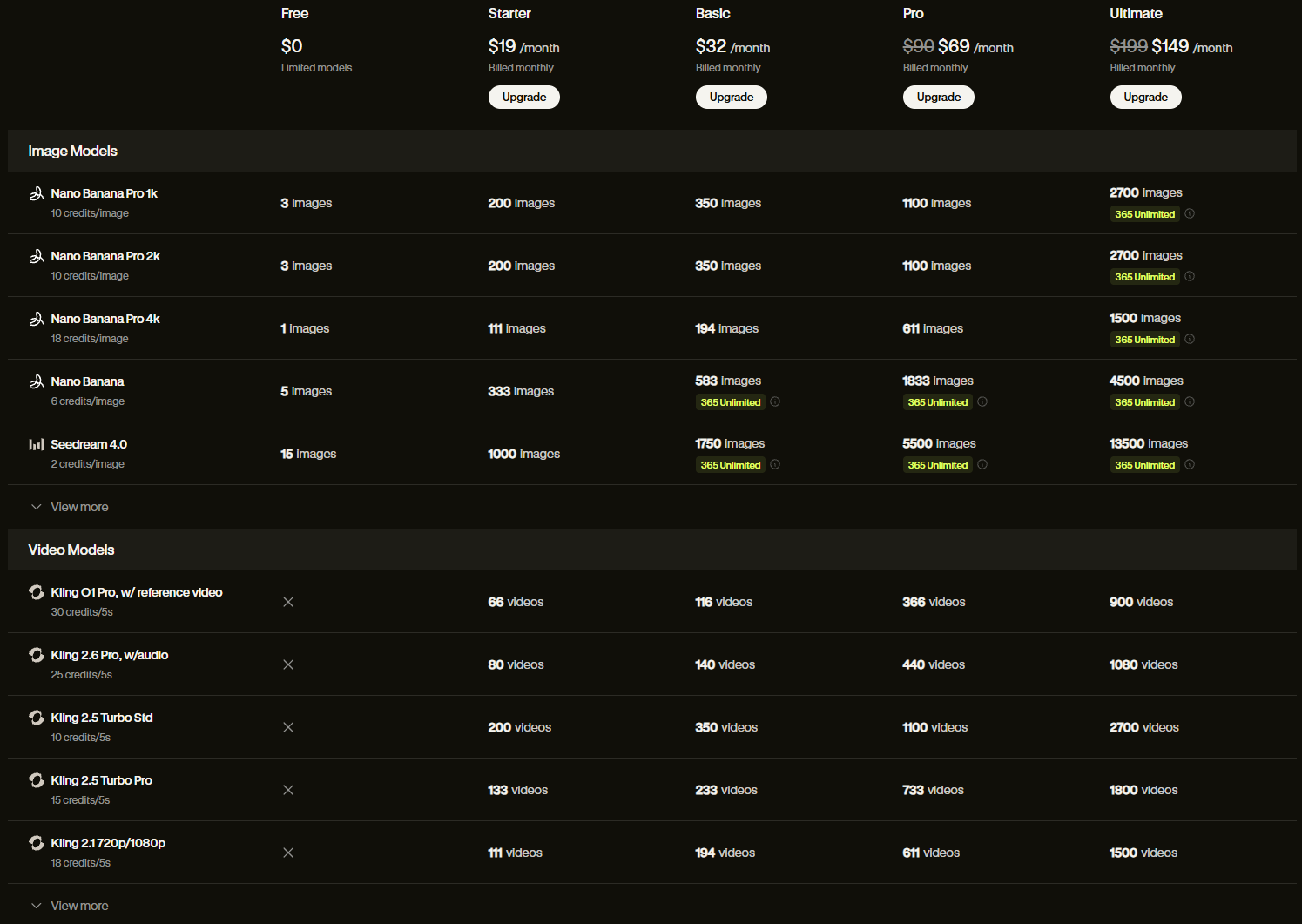Click Upgrade button under Starter plan
The width and height of the screenshot is (1302, 924).
[523, 97]
